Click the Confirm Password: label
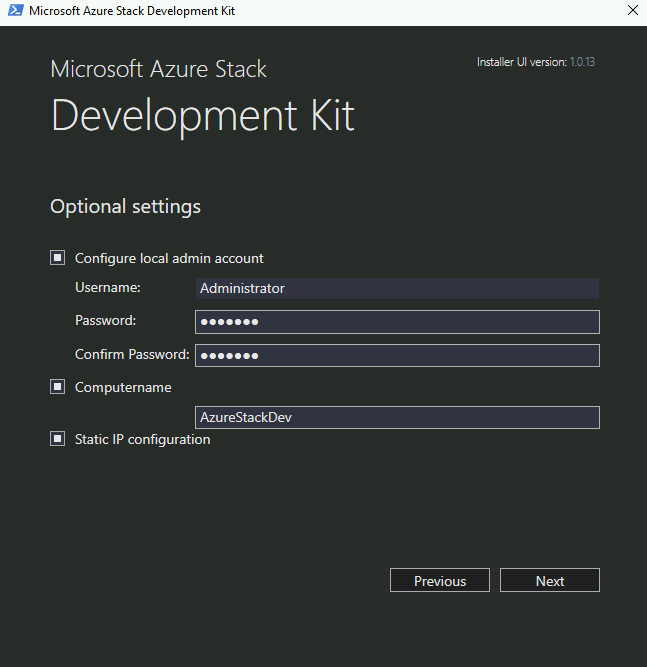 pos(132,354)
